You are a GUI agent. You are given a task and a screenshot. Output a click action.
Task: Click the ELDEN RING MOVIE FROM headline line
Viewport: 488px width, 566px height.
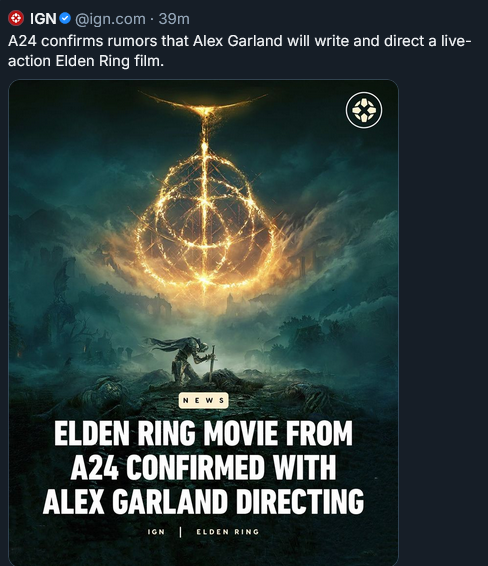coord(204,434)
